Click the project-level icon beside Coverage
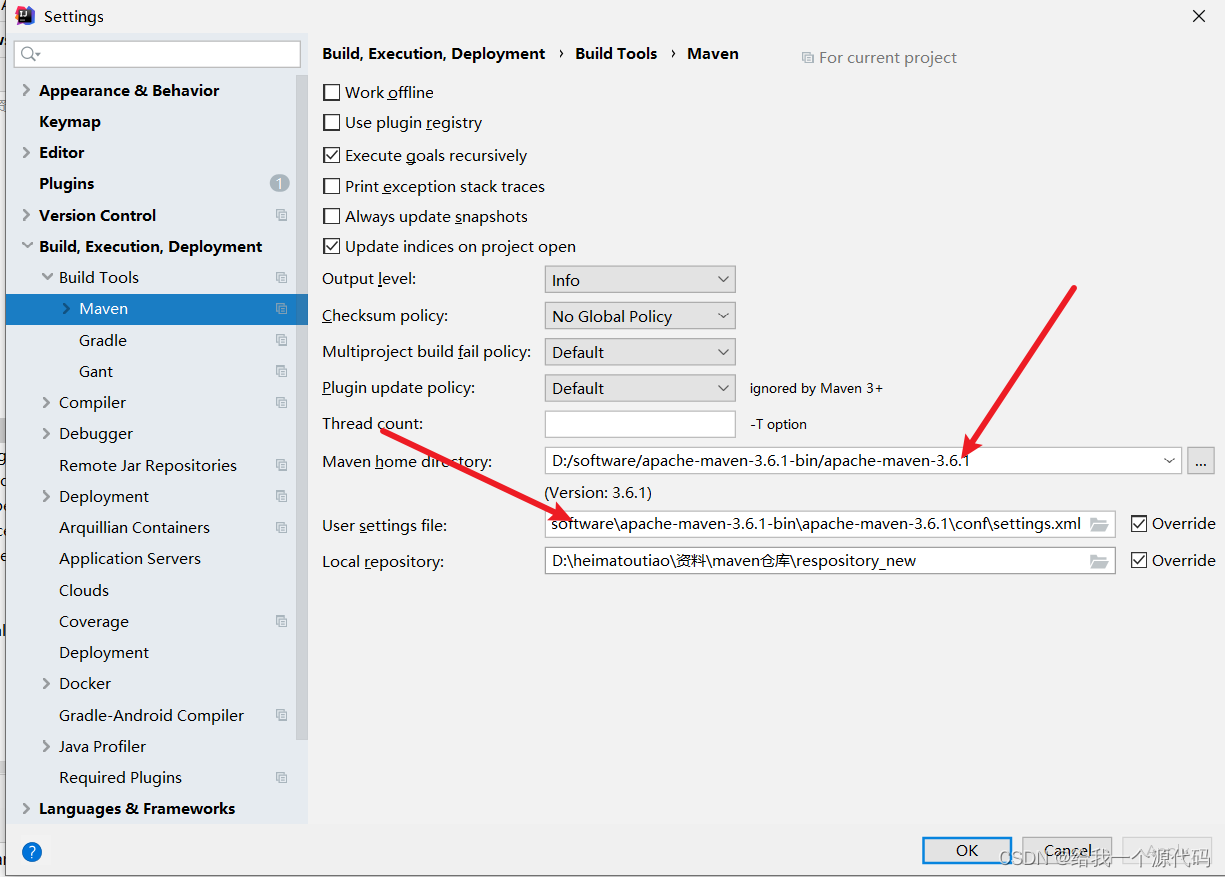The height and width of the screenshot is (877, 1225). 282,621
